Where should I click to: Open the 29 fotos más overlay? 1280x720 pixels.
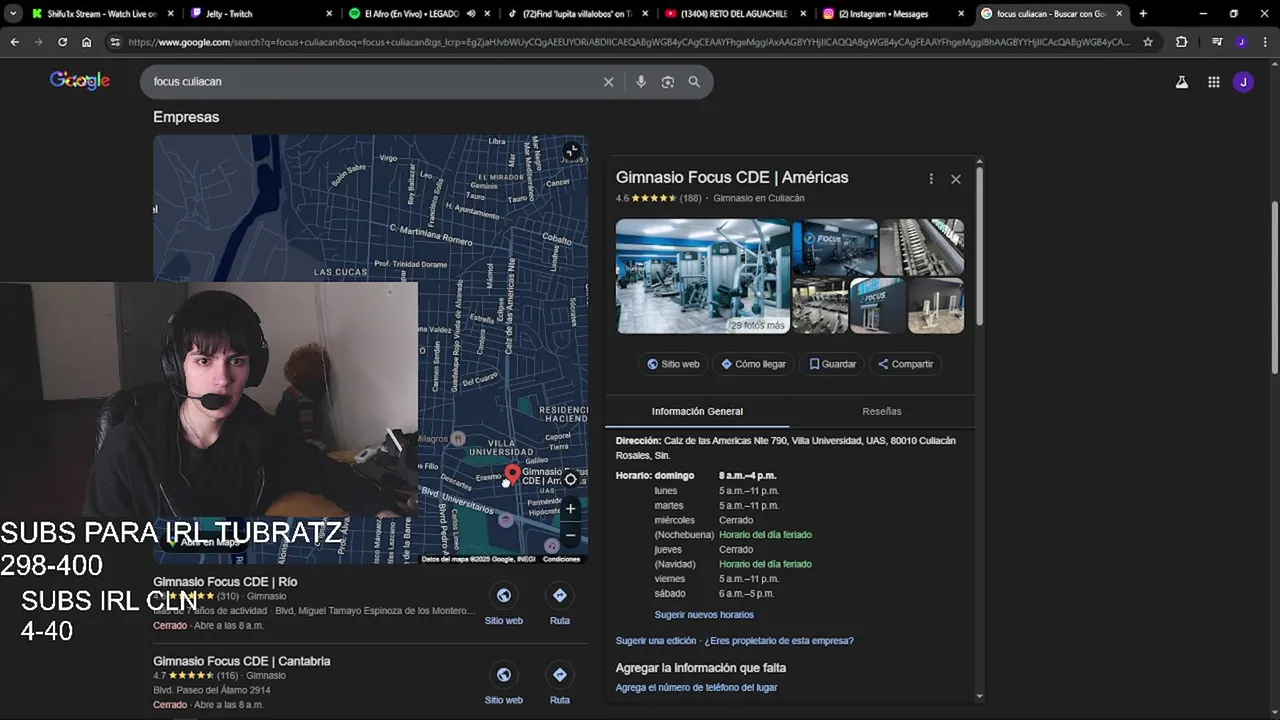pyautogui.click(x=757, y=326)
